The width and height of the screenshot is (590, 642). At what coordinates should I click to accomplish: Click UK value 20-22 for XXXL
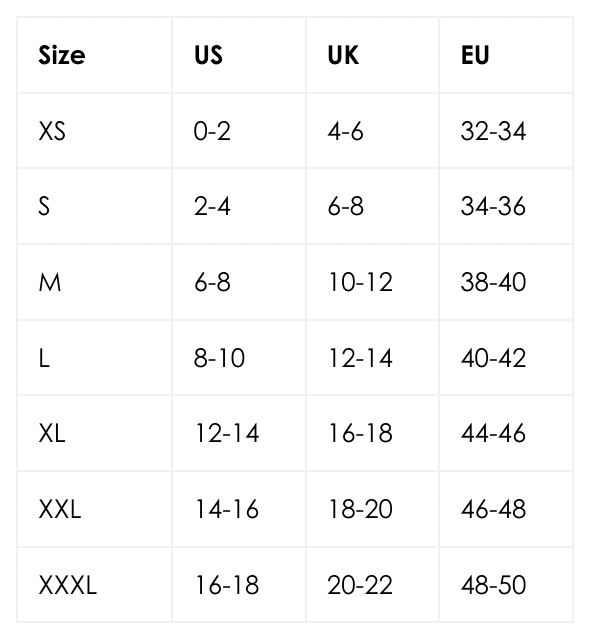pos(360,585)
